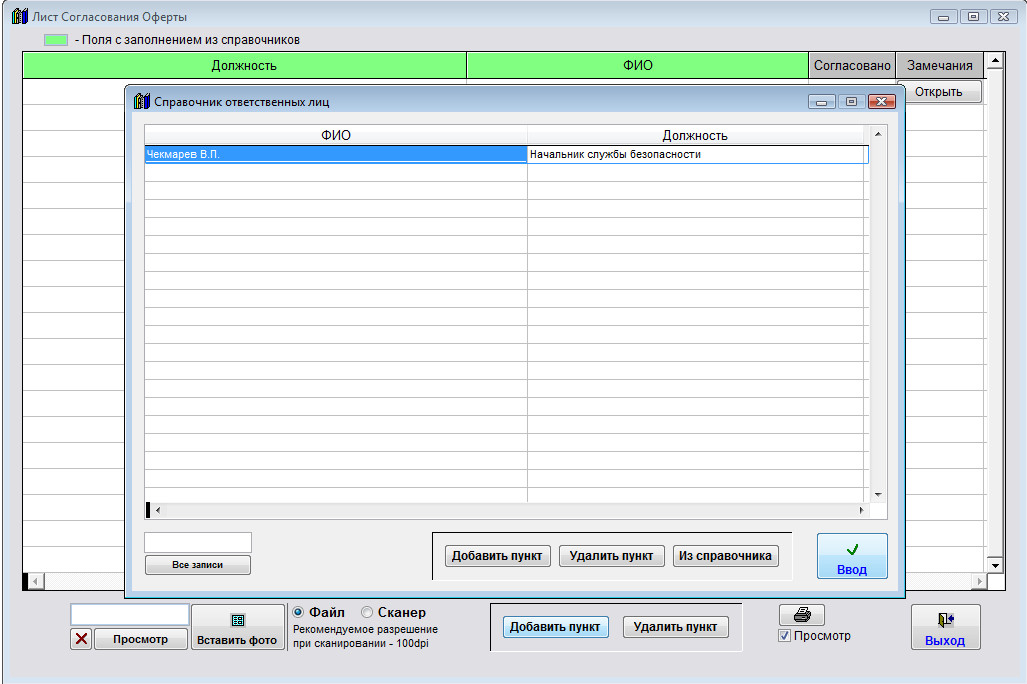Viewport: 1027px width, 684px height.
Task: Click the dialog horizontal scroll right arrow
Action: point(861,510)
